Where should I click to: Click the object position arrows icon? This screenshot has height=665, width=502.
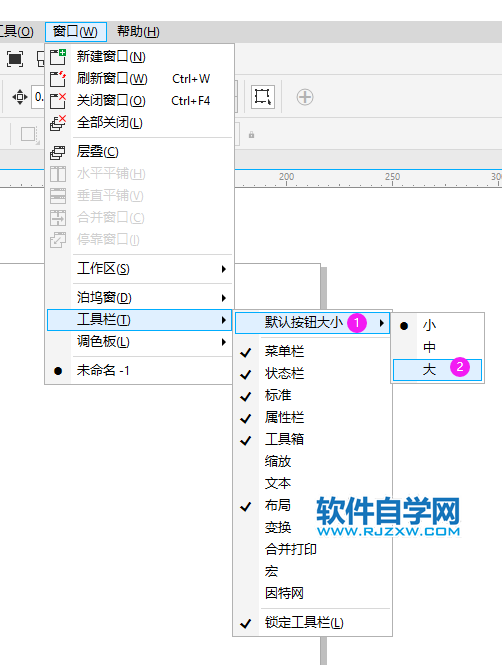coord(20,97)
